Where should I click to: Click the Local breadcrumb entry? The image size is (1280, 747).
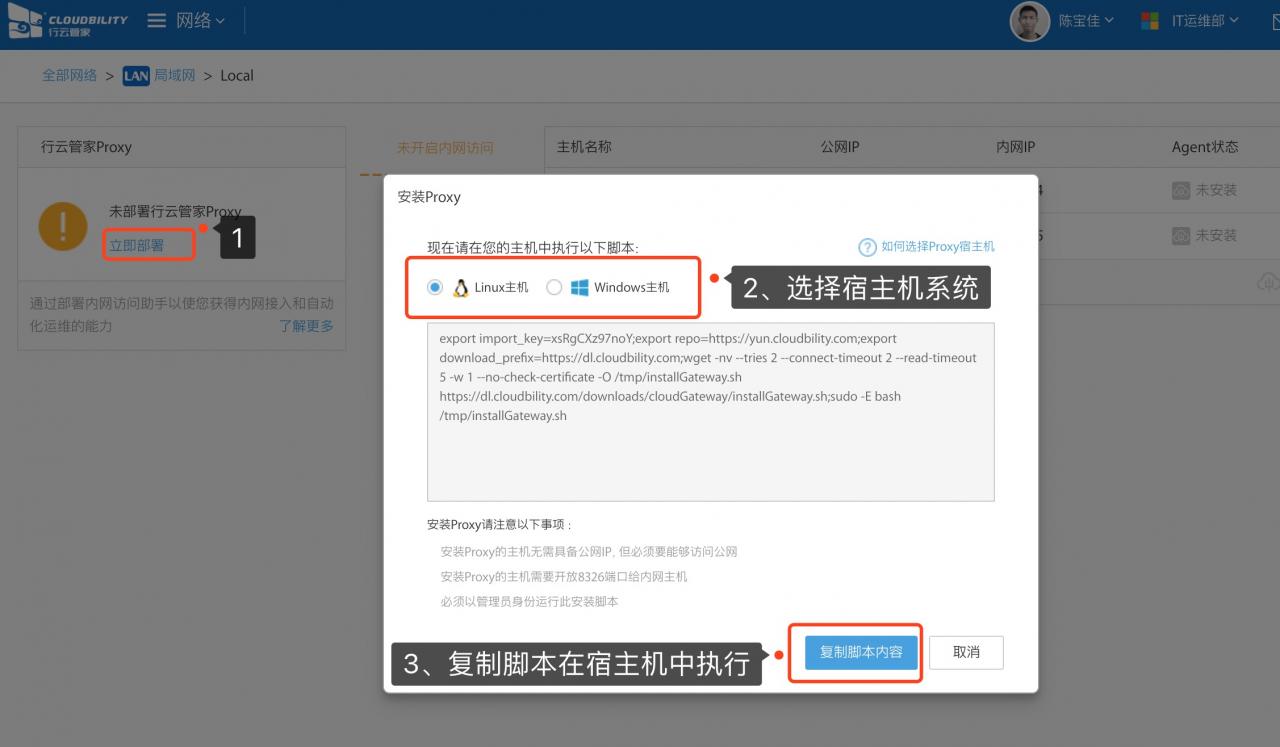(237, 75)
